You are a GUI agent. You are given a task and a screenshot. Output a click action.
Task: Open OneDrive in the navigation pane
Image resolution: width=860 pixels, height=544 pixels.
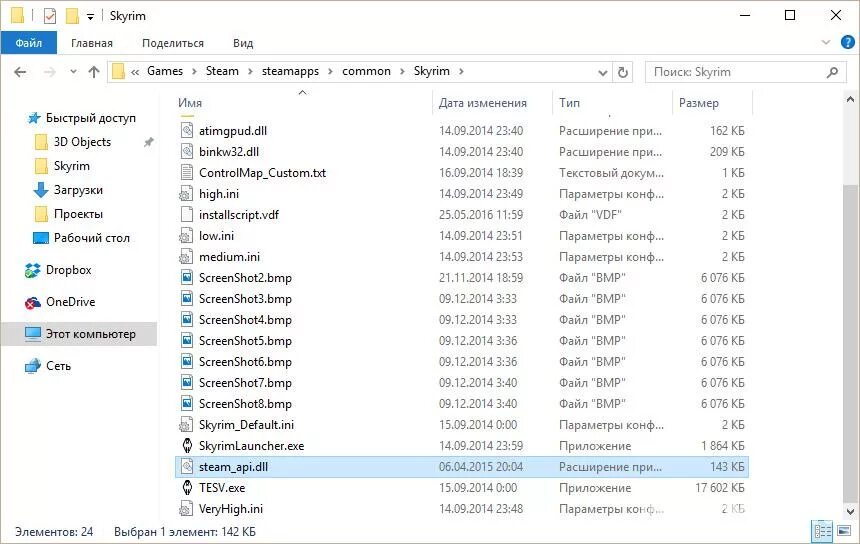[70, 302]
